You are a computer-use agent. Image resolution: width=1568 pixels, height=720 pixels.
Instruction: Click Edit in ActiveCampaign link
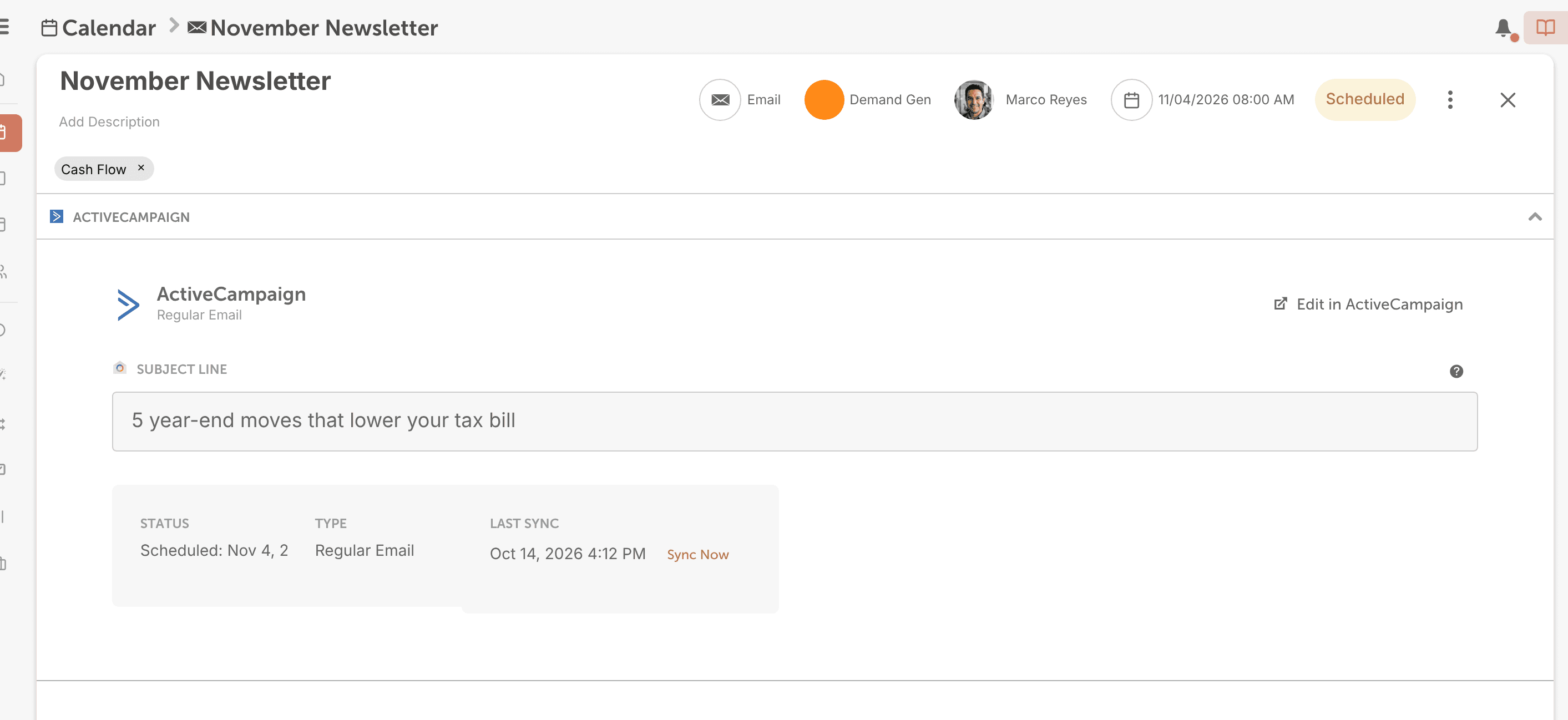pos(1368,305)
